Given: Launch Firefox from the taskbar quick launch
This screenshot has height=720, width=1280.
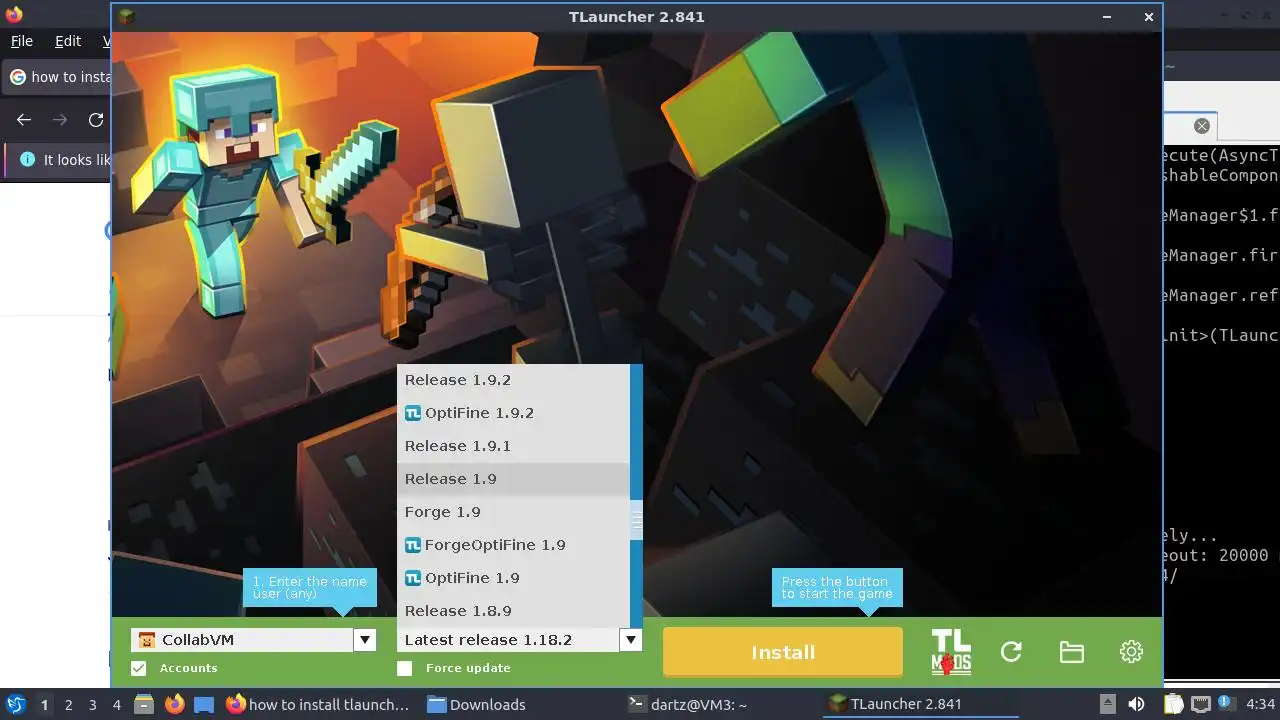Looking at the screenshot, I should (x=174, y=704).
